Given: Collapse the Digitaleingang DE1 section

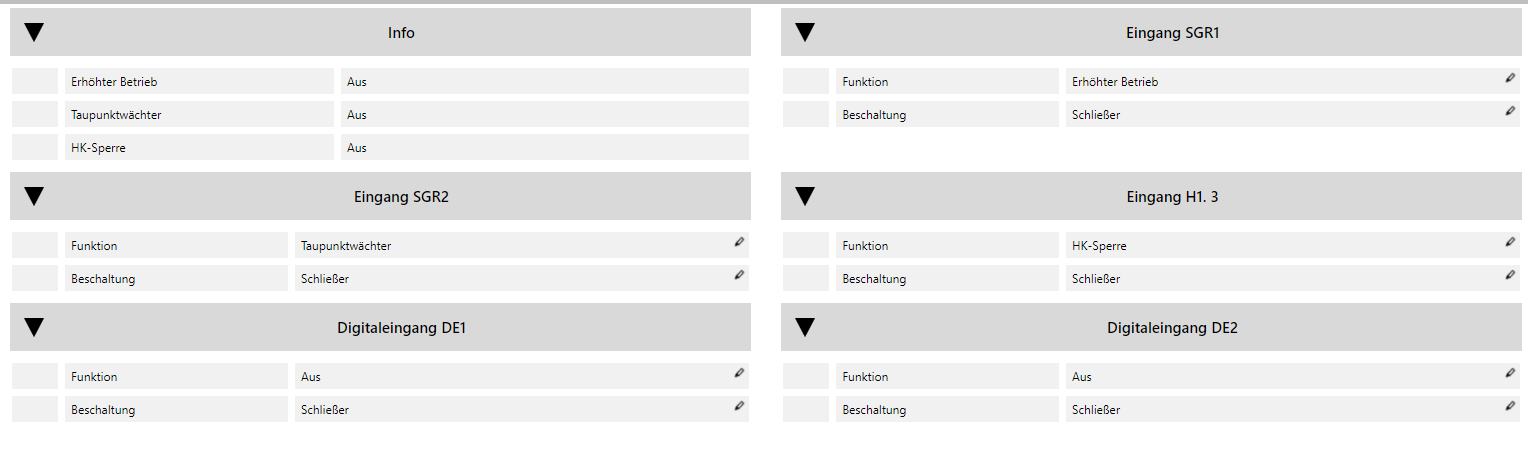Looking at the screenshot, I should coord(34,328).
